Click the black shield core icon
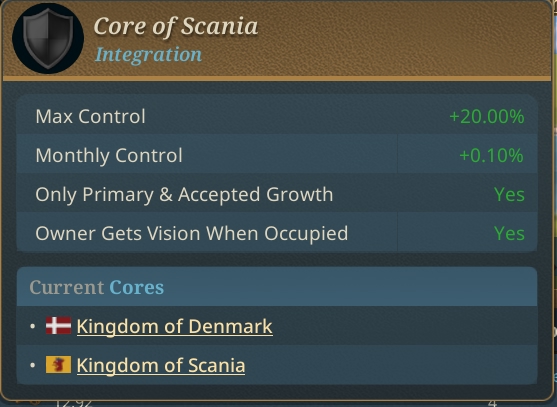 click(x=48, y=38)
